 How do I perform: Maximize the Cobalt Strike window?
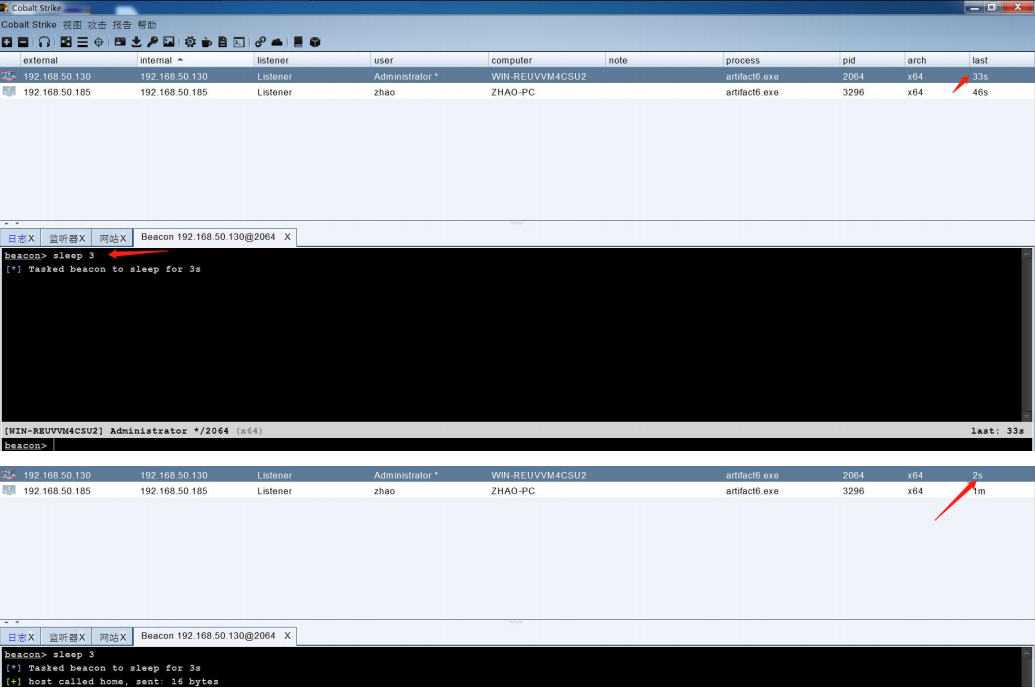pos(991,7)
